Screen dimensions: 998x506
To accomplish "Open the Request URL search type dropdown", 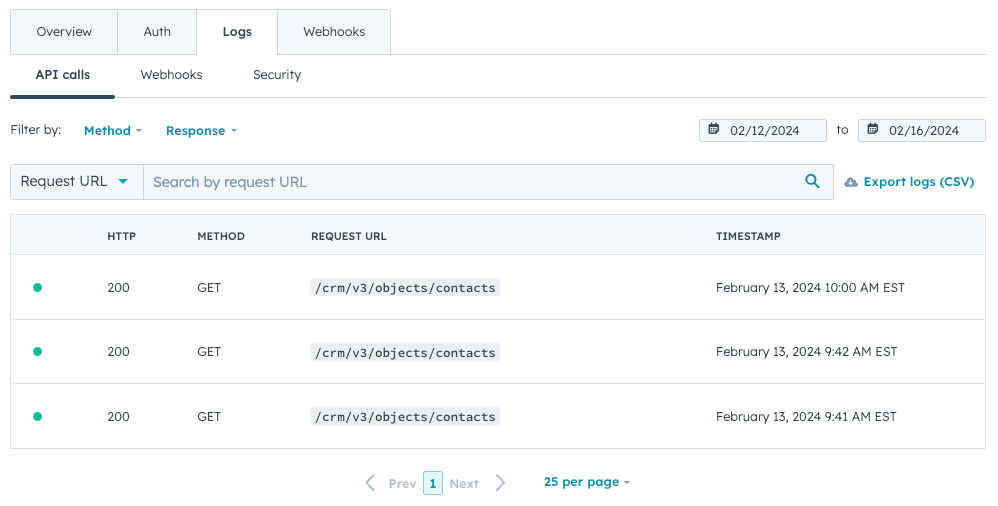I will click(x=76, y=182).
